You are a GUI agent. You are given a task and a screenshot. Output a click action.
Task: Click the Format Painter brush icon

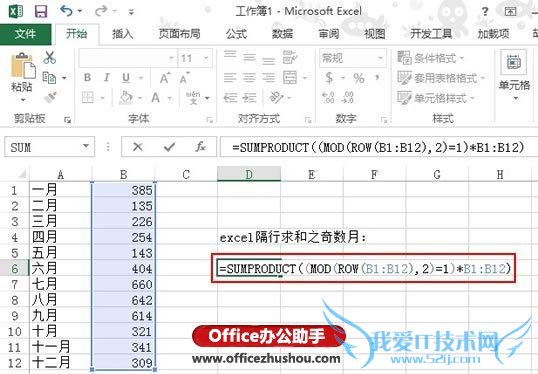pyautogui.click(x=50, y=97)
